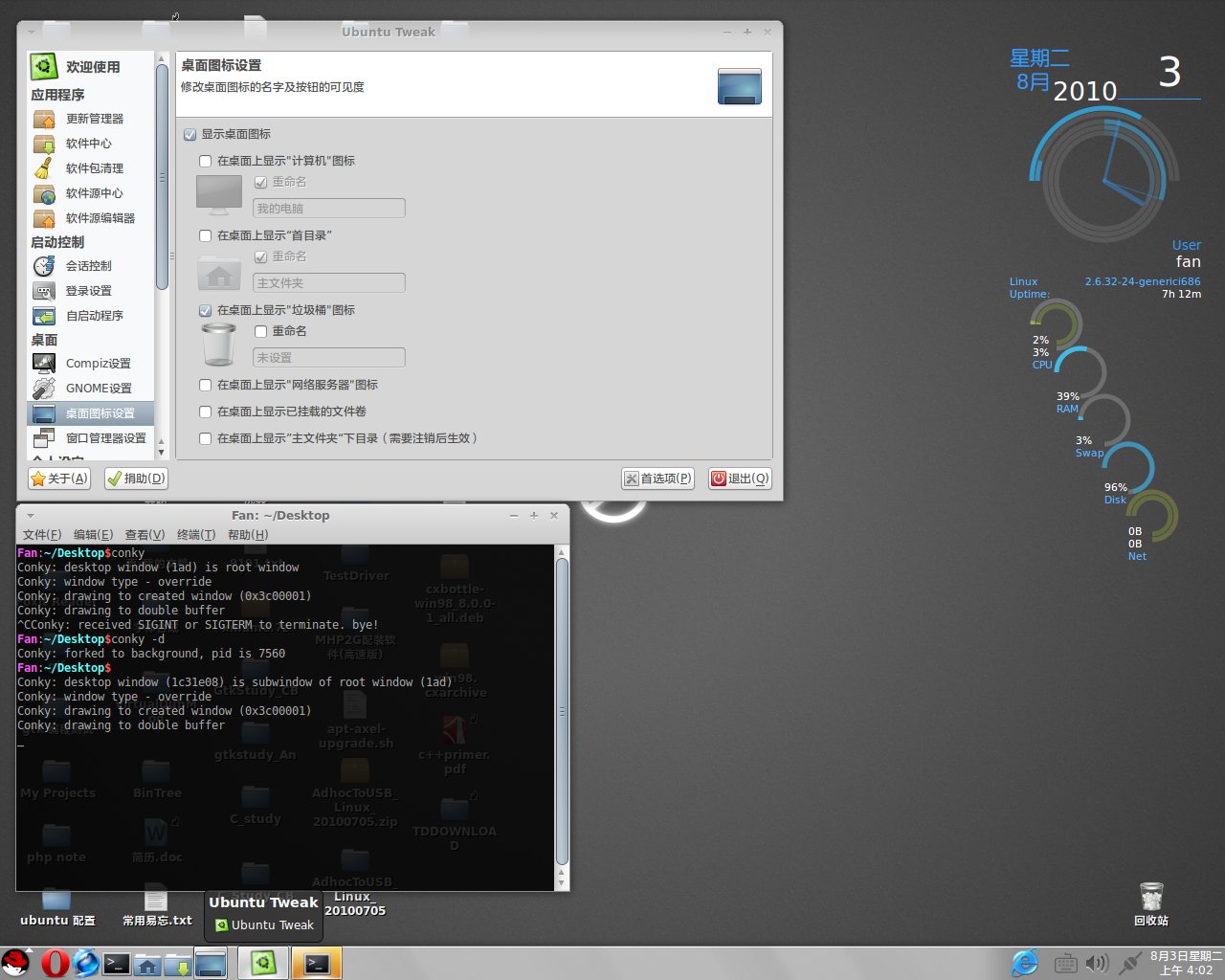Open 软件源编辑器 entry
The height and width of the screenshot is (980, 1225).
click(91, 218)
